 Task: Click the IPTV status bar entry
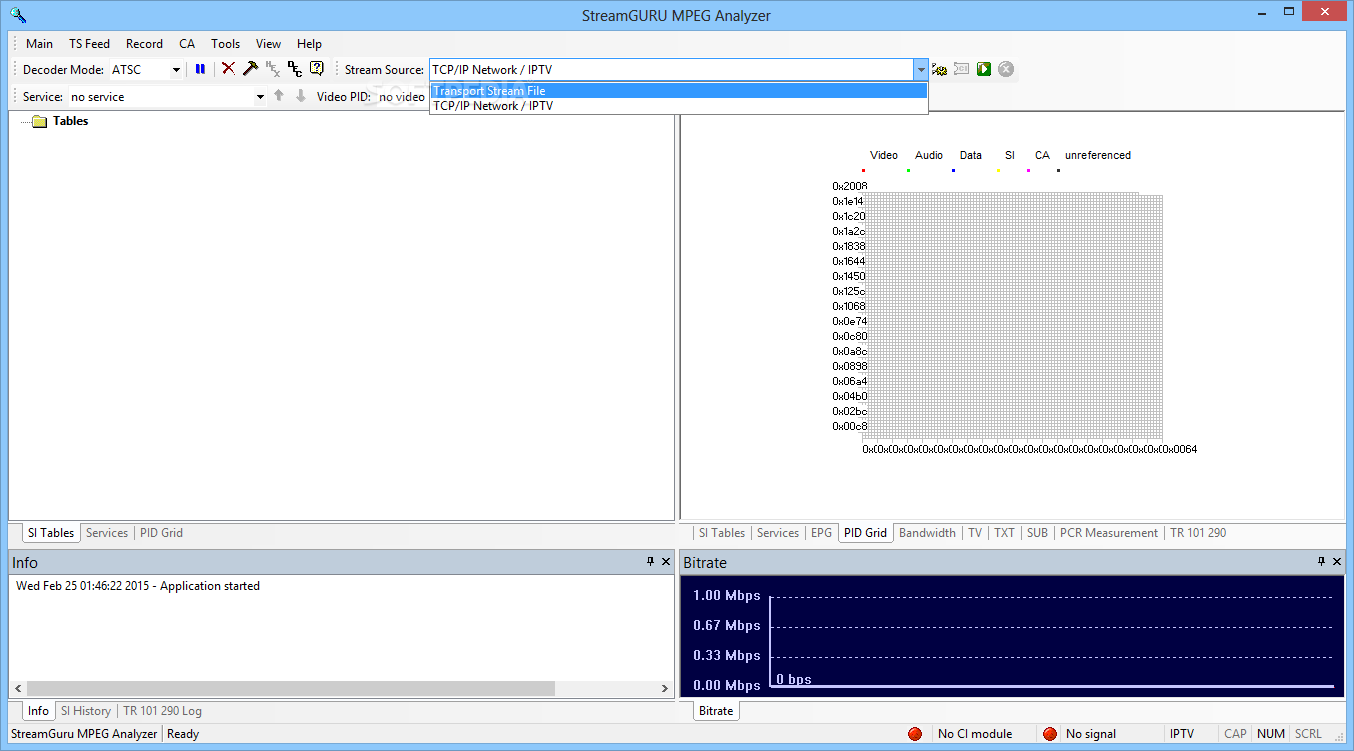coord(1182,734)
